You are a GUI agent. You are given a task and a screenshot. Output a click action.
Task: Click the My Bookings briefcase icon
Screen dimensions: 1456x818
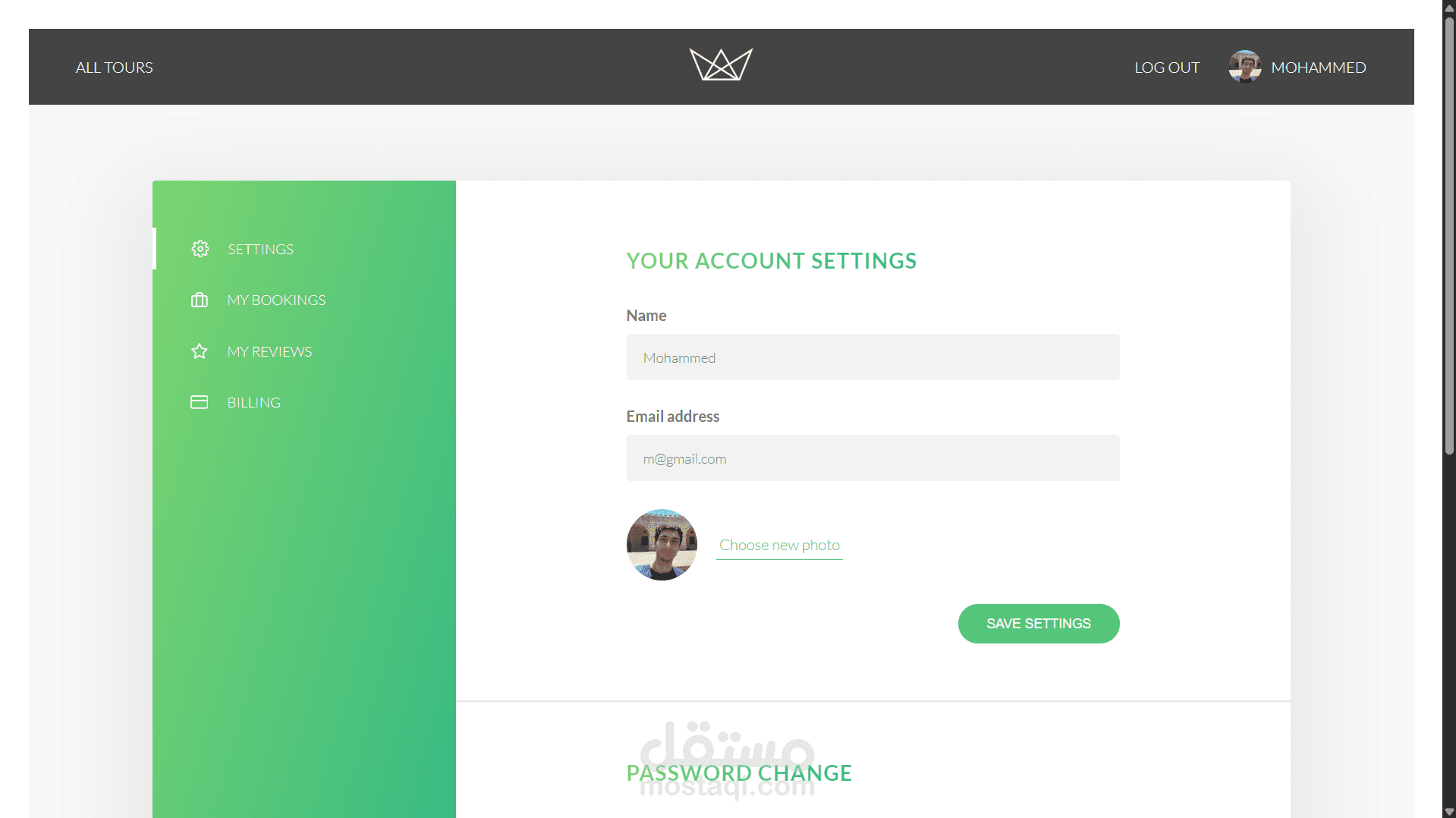(x=200, y=300)
